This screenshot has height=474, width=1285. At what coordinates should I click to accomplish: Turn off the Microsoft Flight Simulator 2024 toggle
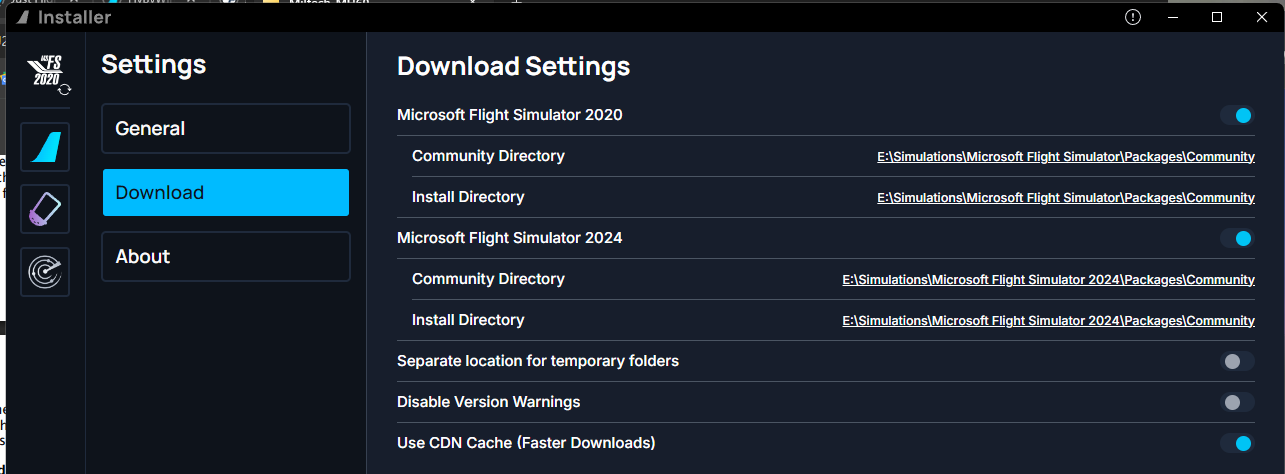point(1237,239)
